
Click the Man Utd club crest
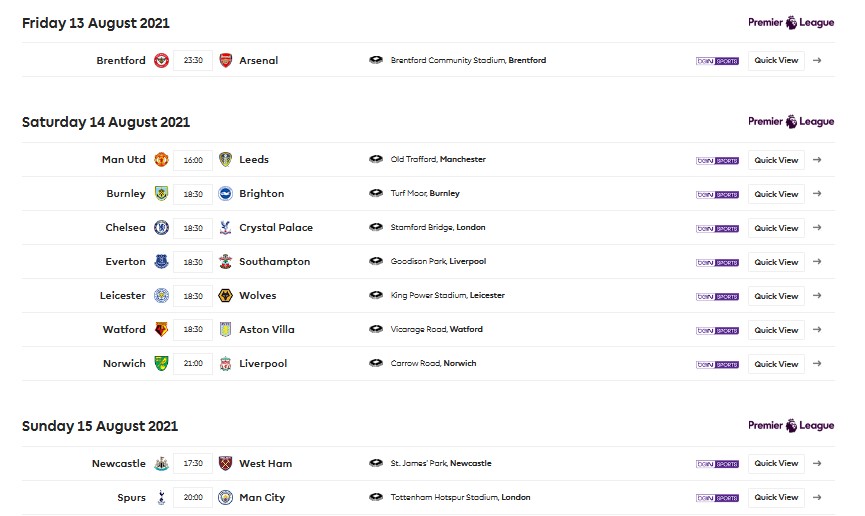click(x=161, y=159)
